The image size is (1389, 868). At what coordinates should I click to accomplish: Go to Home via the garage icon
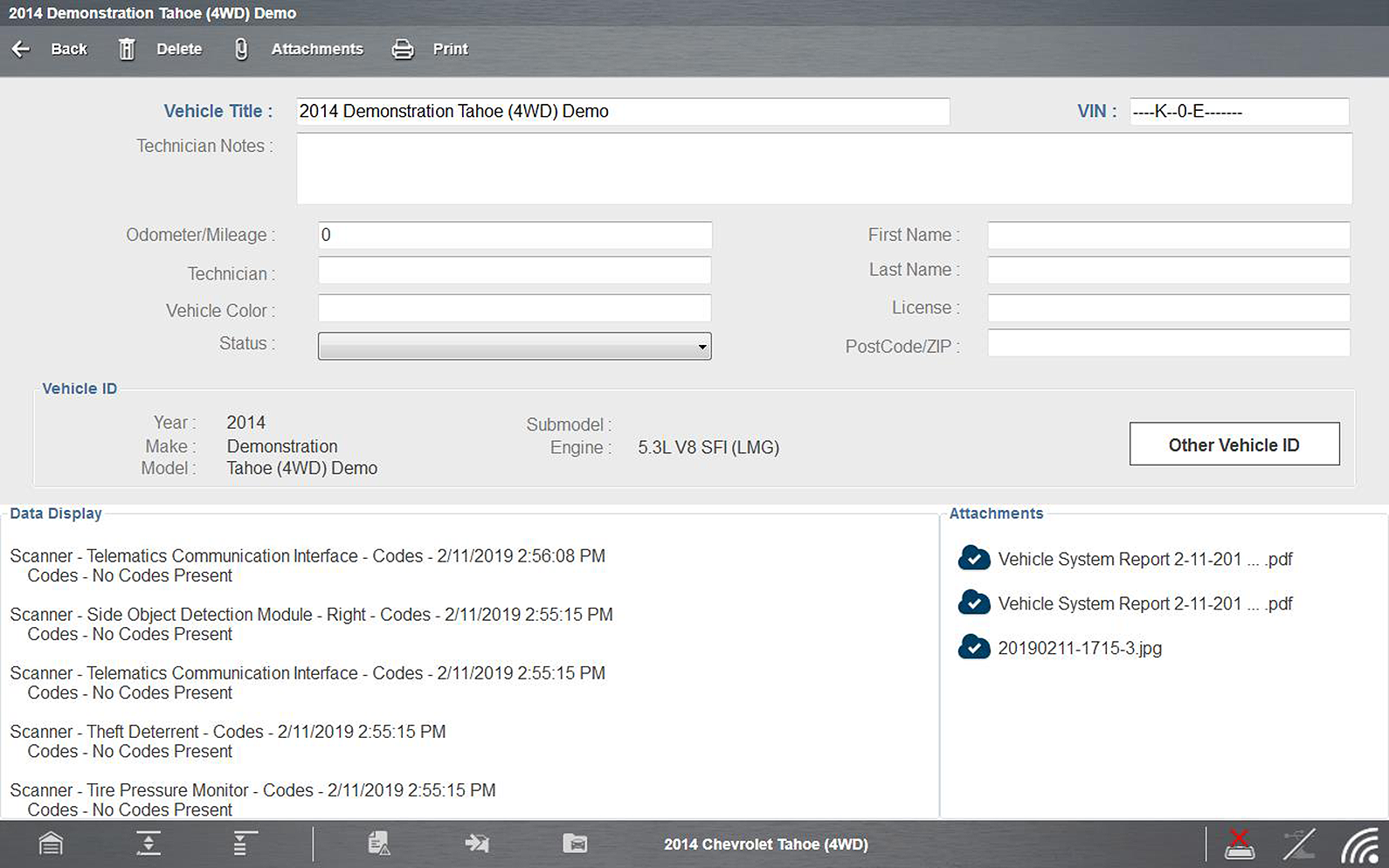[x=51, y=844]
